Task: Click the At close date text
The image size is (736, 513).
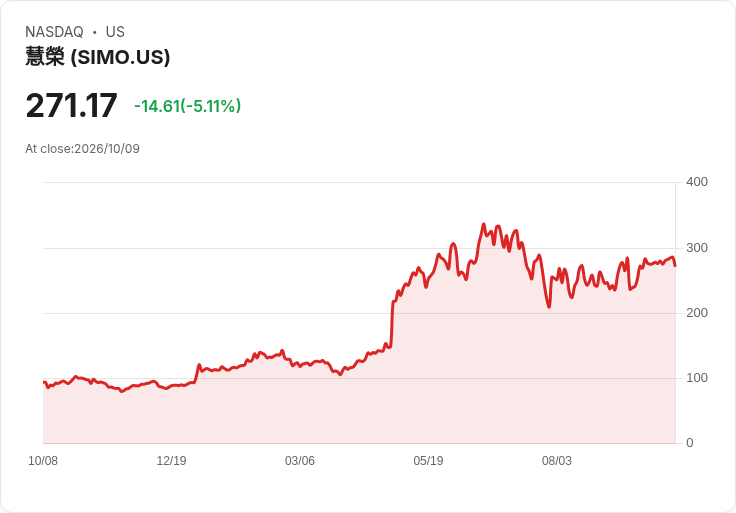Action: click(x=83, y=149)
